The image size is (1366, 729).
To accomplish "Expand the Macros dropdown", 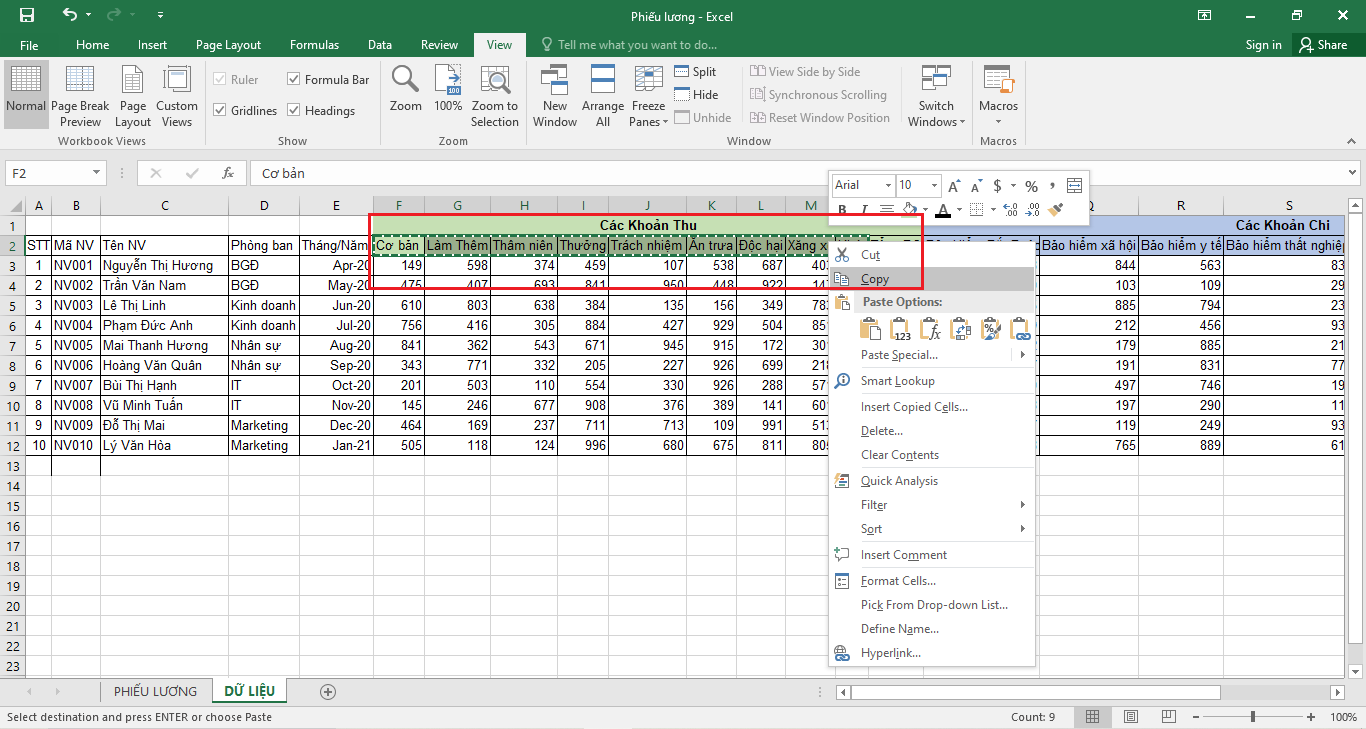I will [998, 96].
